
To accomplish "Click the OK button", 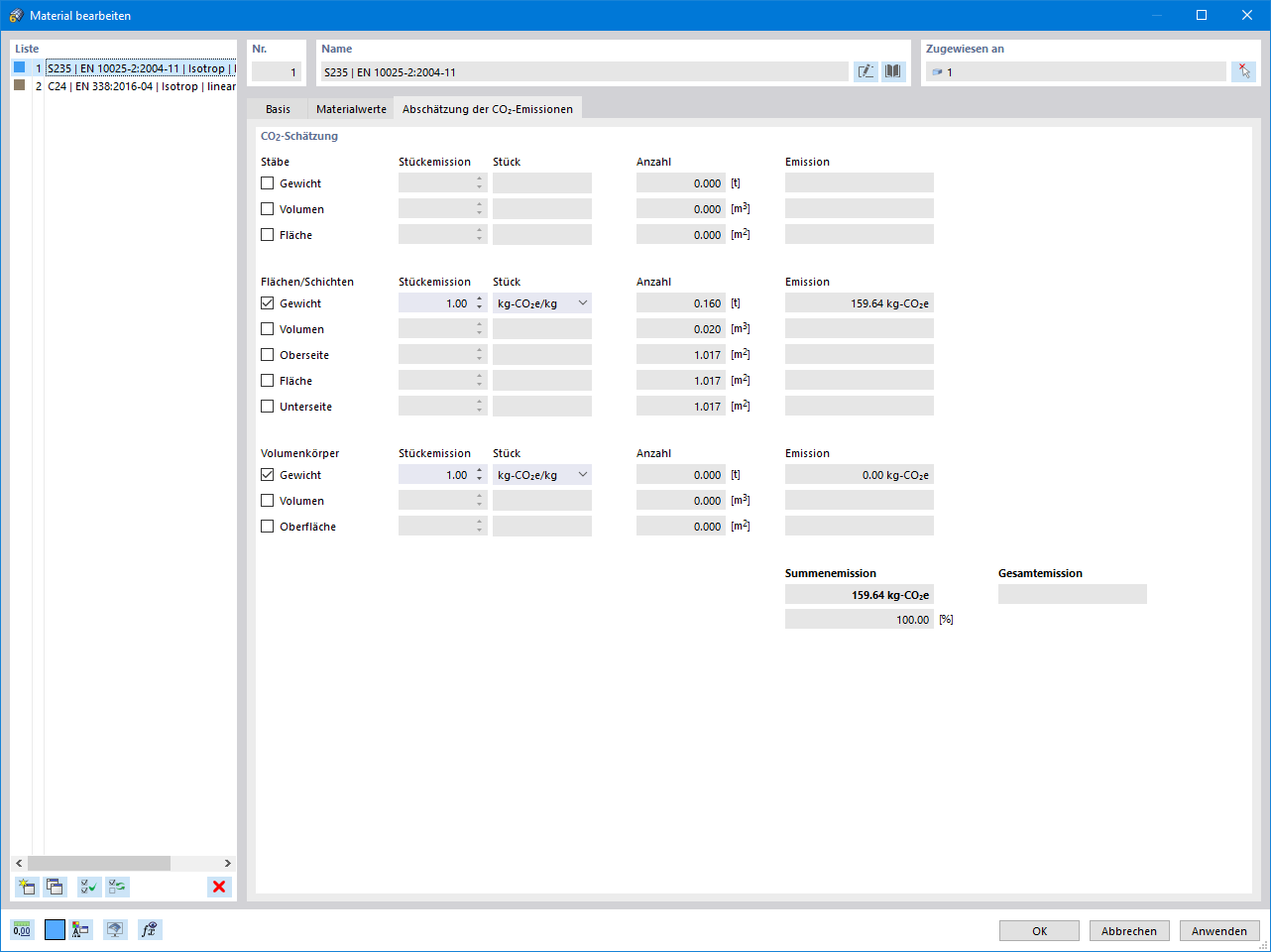I will (x=1039, y=931).
